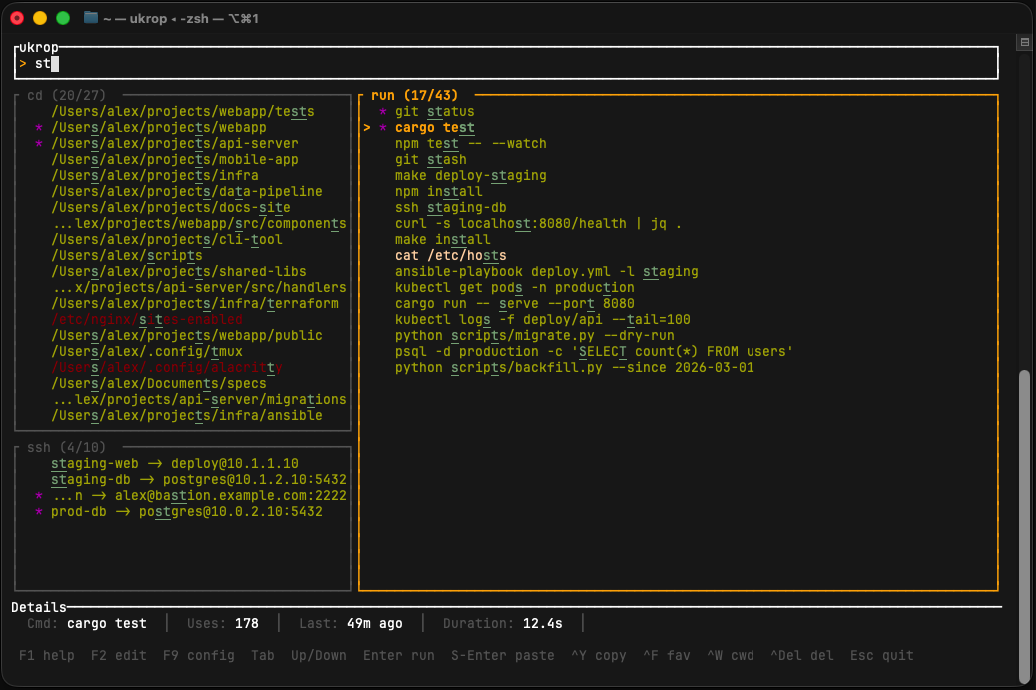Click the '^Y copy' hint
Image resolution: width=1036 pixels, height=690 pixels.
click(x=599, y=656)
